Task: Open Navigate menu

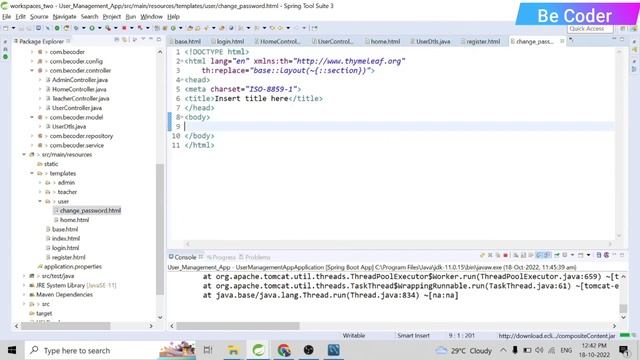Action: coord(64,17)
